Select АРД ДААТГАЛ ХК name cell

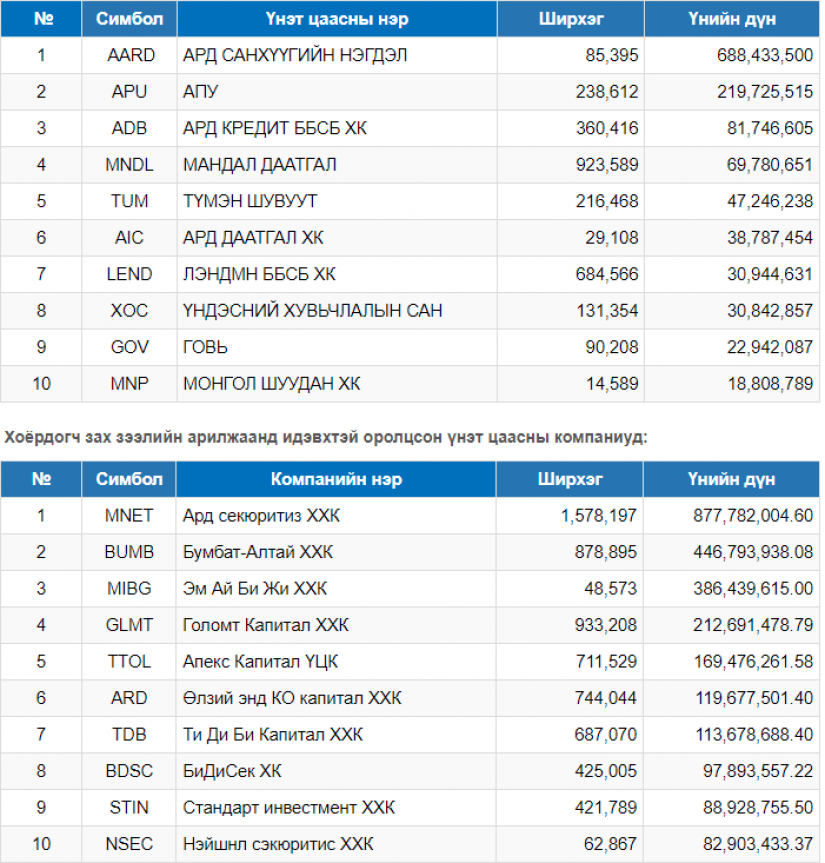coord(337,237)
